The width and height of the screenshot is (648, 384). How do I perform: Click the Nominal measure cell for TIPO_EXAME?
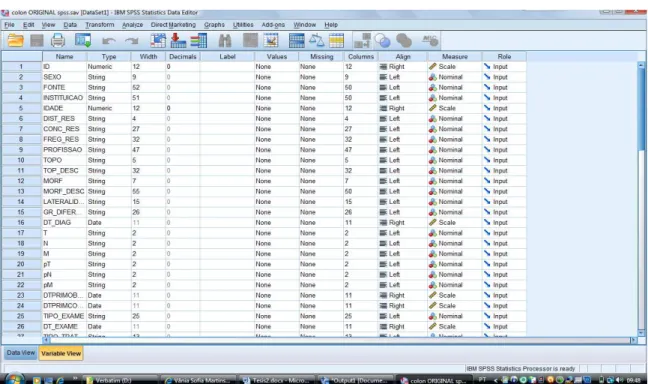click(x=455, y=316)
